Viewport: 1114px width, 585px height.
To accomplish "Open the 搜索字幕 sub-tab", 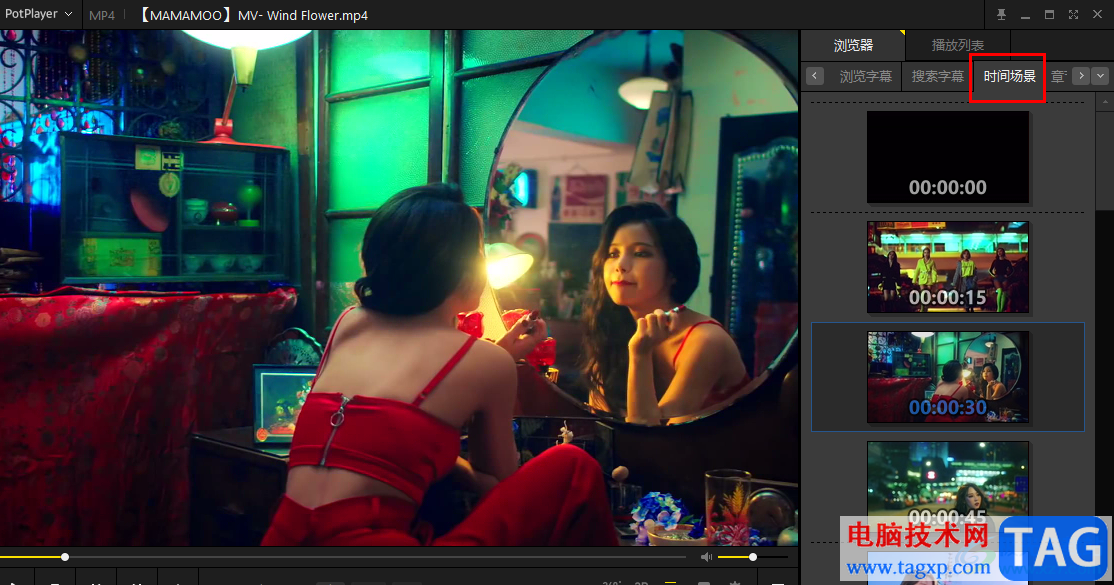I will point(938,76).
